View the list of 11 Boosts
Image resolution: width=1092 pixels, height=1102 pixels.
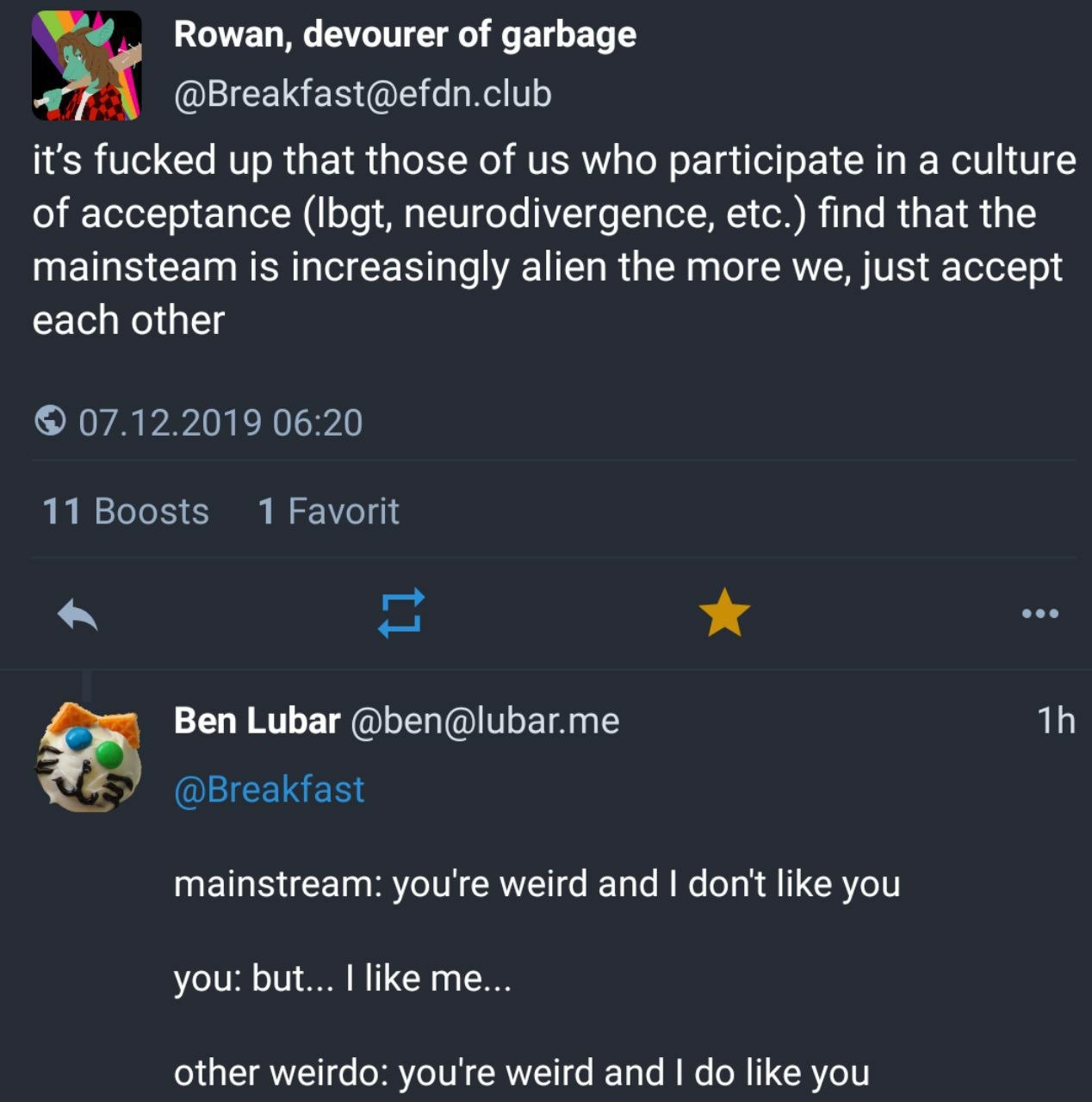[126, 511]
